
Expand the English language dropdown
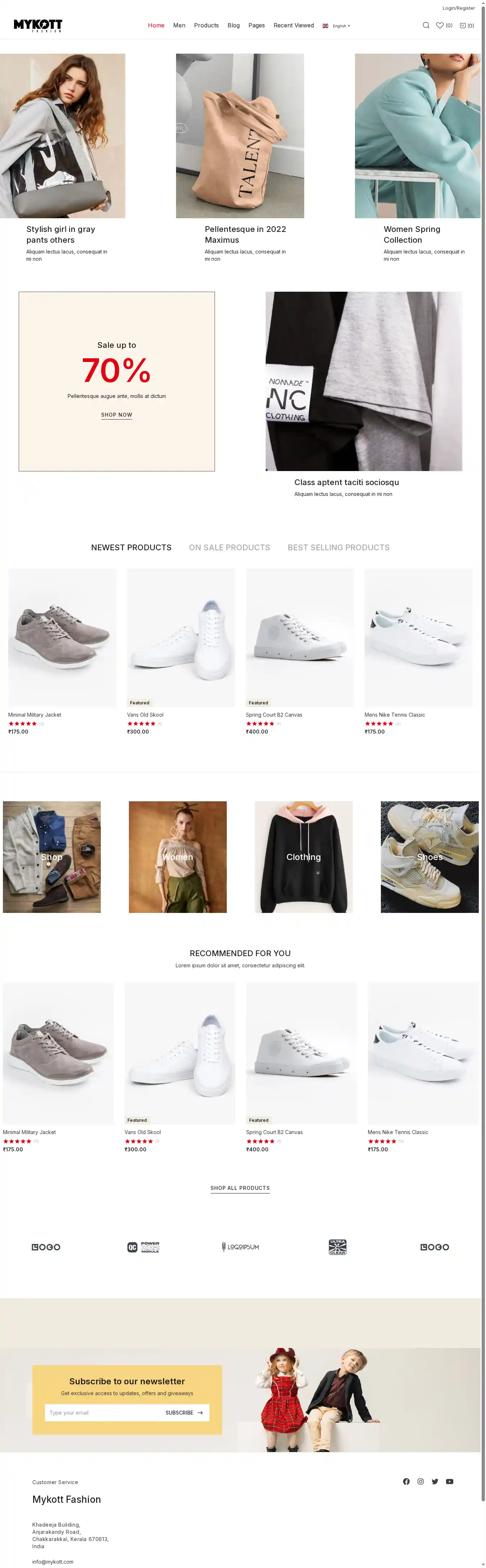(336, 26)
